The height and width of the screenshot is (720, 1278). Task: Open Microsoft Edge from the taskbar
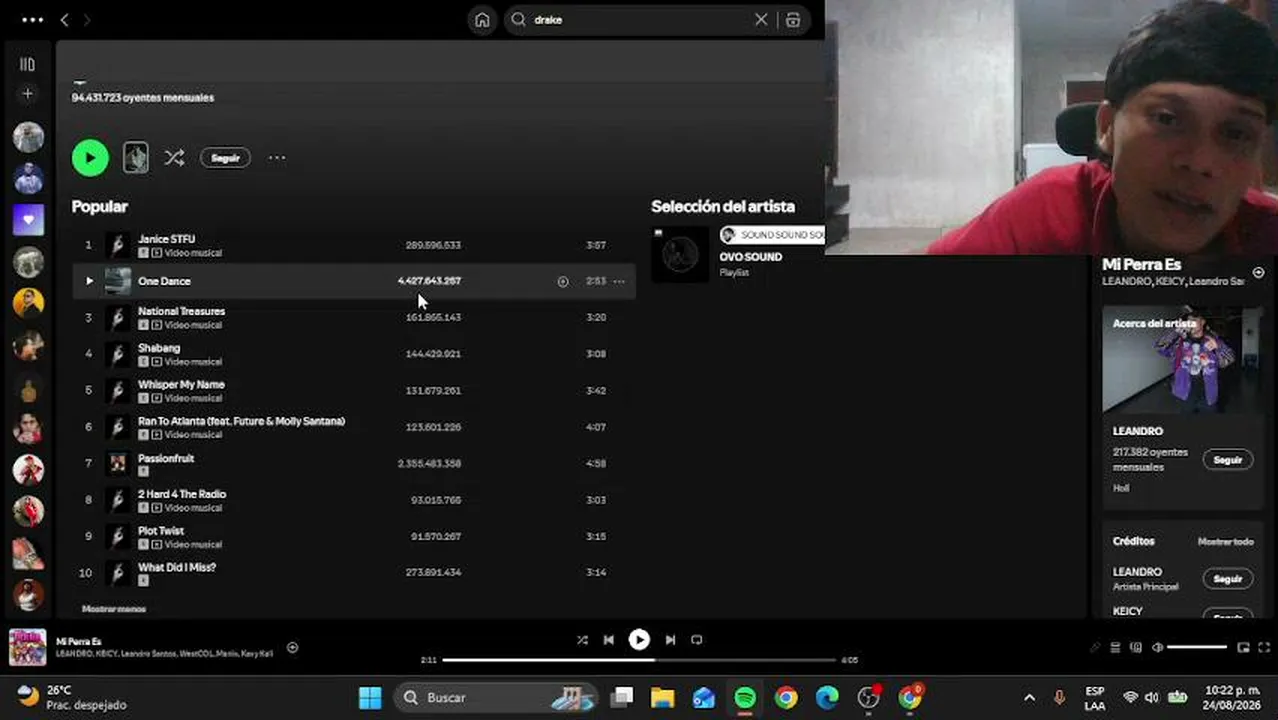click(x=827, y=697)
